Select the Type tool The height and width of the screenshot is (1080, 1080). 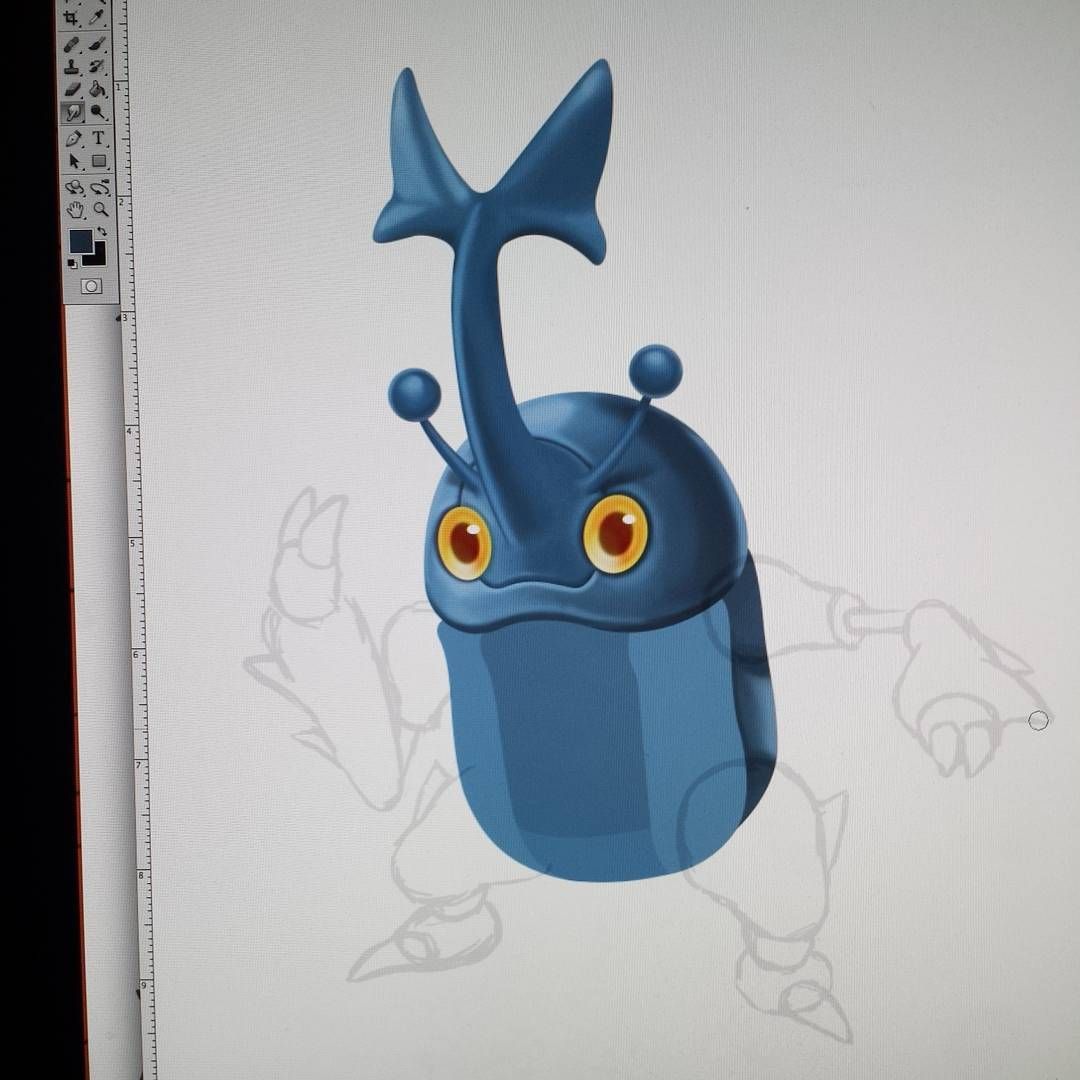[x=98, y=138]
